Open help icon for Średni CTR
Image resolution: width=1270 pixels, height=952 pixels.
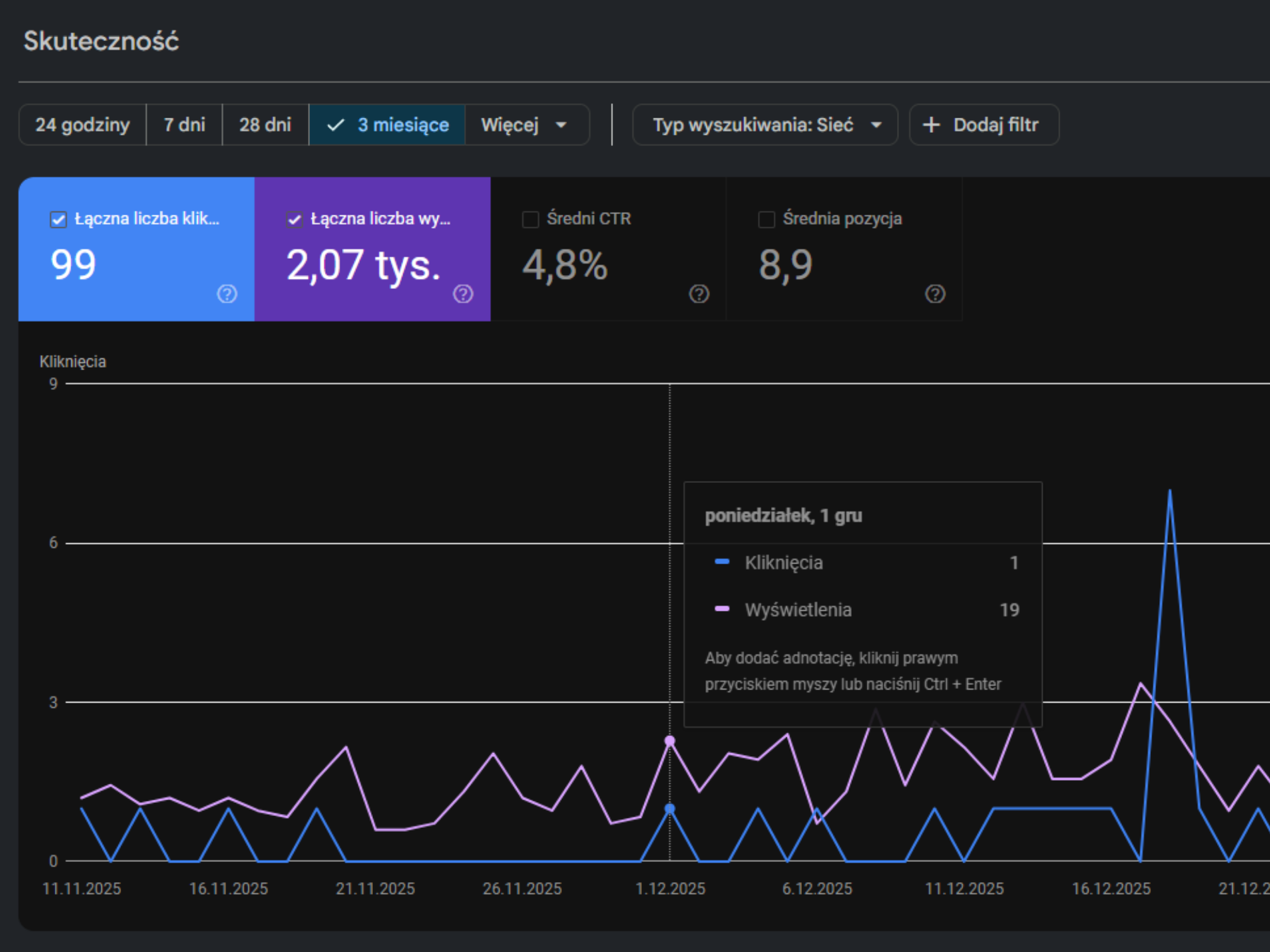699,294
